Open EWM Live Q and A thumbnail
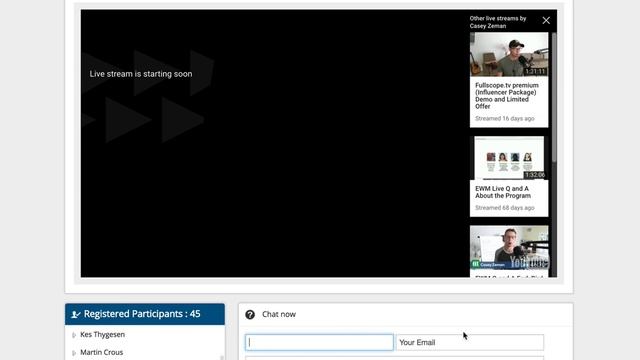Image resolution: width=640 pixels, height=360 pixels. (x=509, y=158)
